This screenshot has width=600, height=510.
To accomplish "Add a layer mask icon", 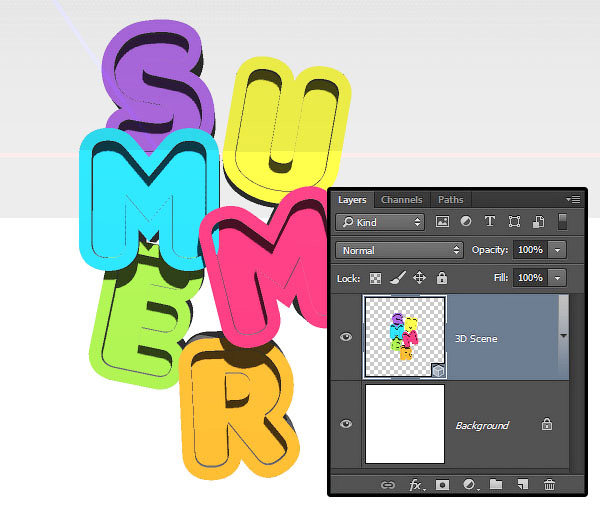I will (442, 485).
